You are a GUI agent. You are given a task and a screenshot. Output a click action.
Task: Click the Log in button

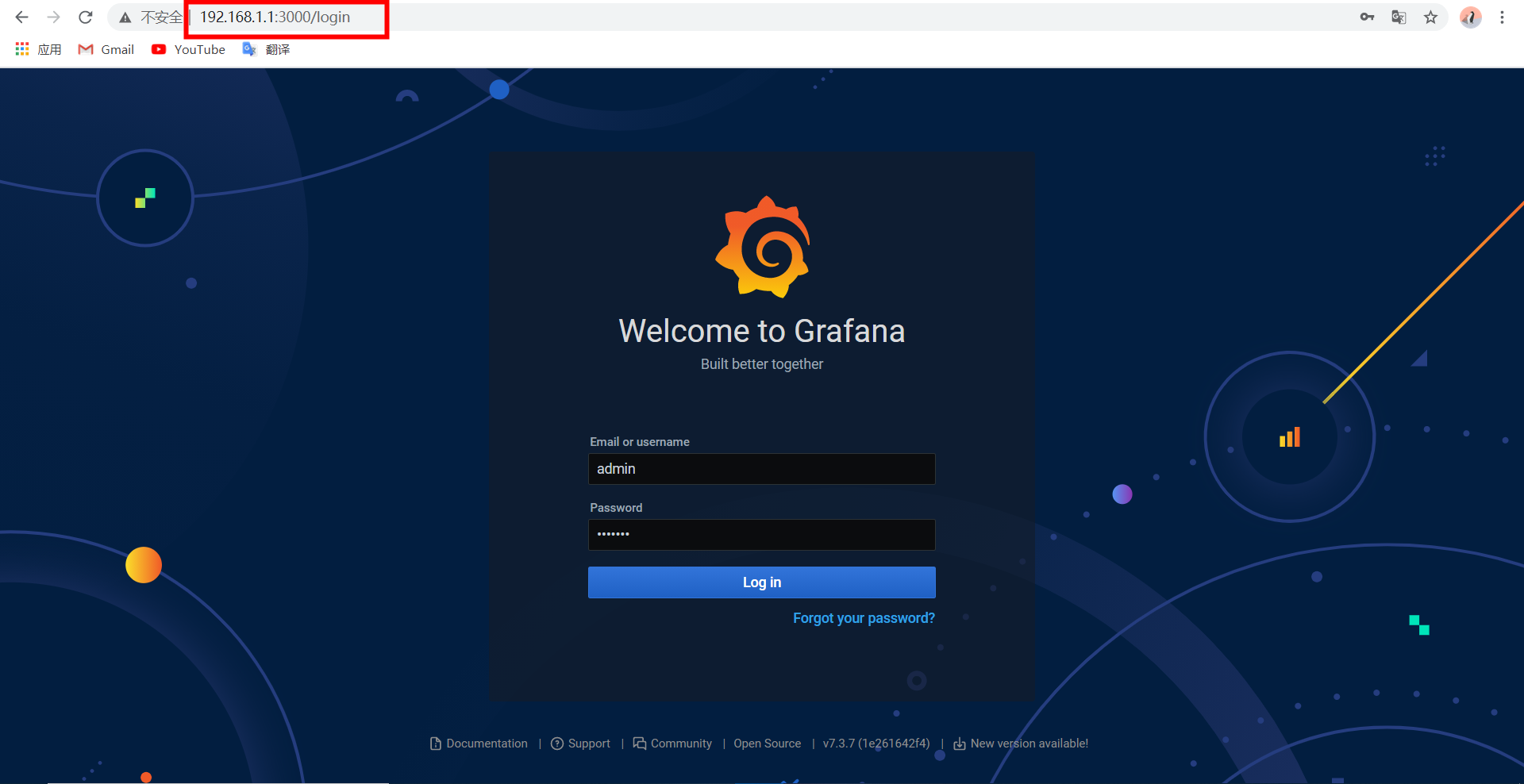(x=762, y=582)
